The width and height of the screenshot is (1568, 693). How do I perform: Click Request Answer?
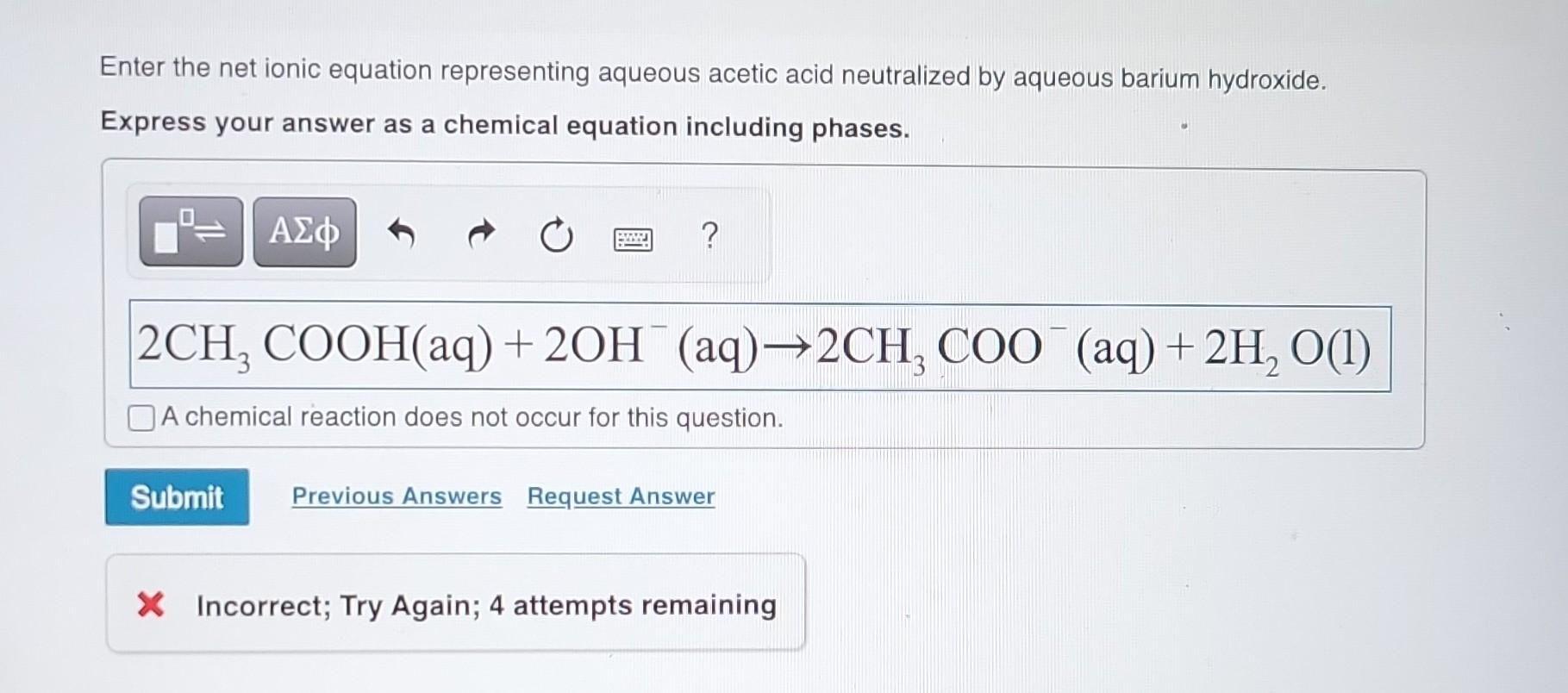(x=620, y=496)
